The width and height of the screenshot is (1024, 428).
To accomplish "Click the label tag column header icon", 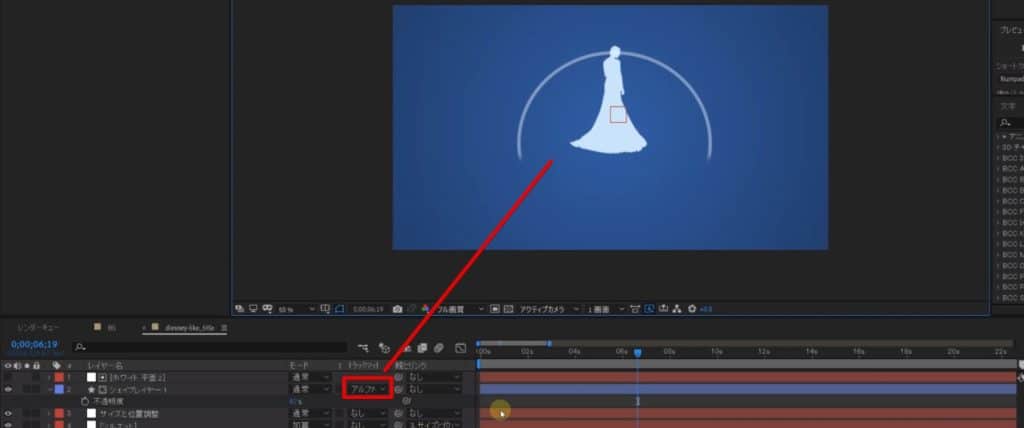I will tap(56, 365).
